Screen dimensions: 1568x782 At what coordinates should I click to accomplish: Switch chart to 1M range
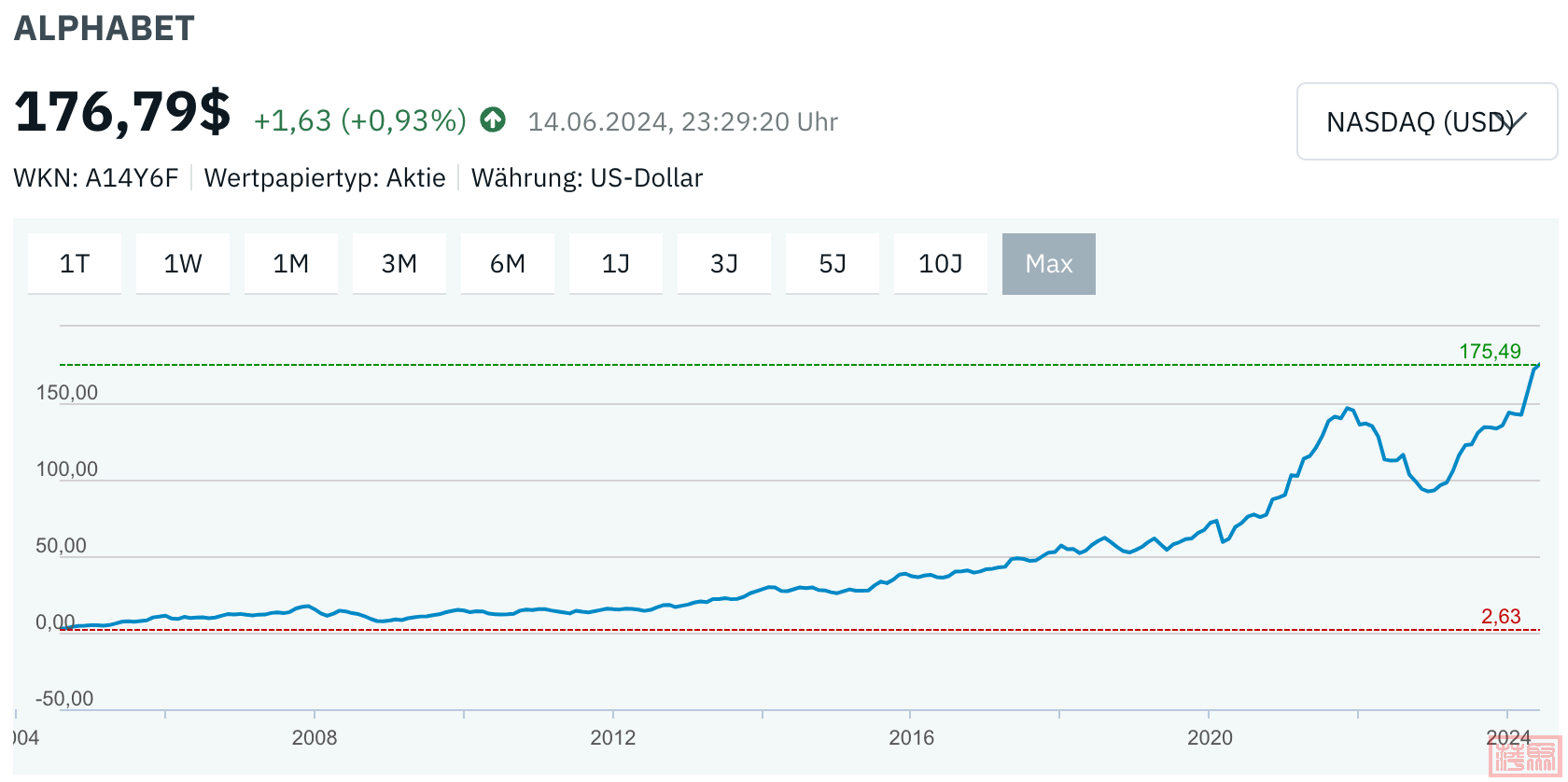coord(291,264)
